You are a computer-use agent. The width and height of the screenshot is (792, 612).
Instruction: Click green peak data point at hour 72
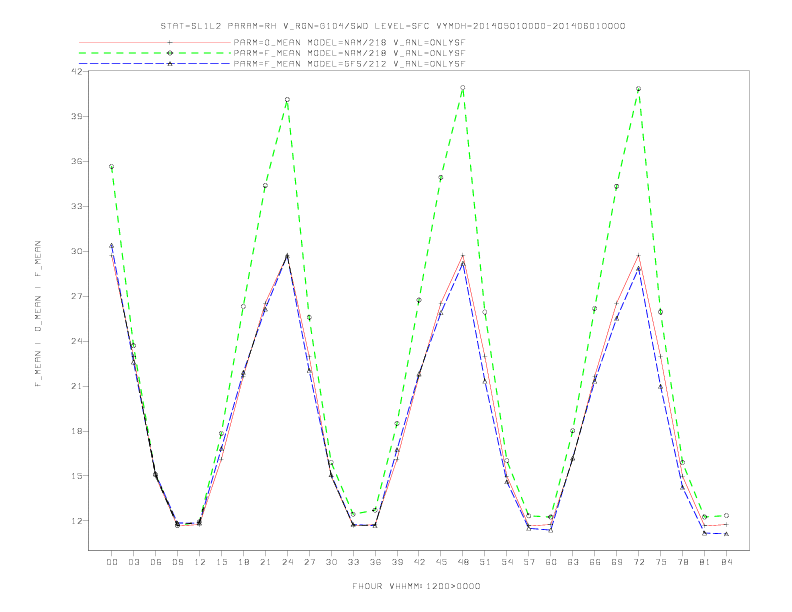tap(638, 89)
